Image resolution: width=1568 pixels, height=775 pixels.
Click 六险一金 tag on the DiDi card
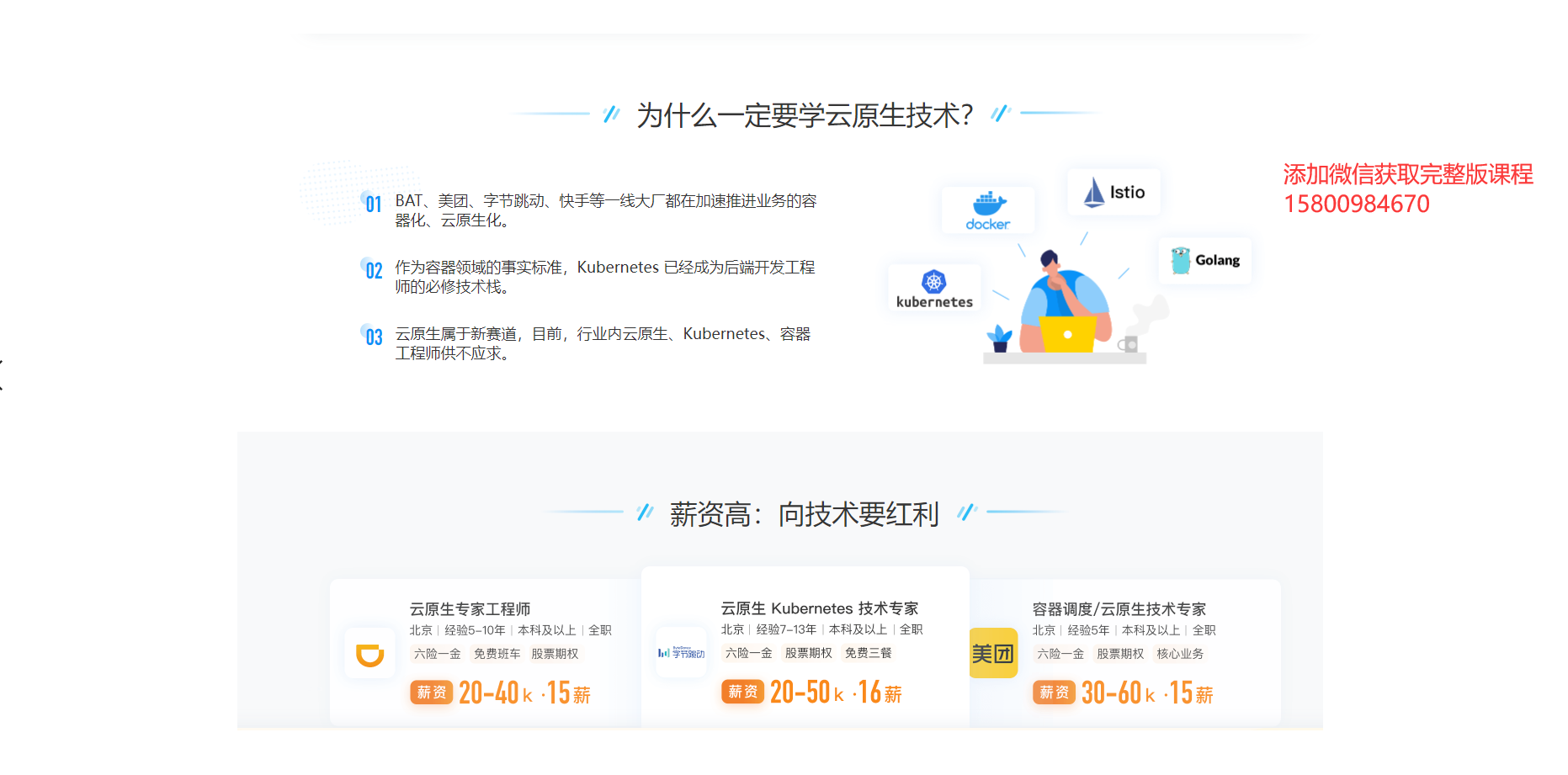pos(437,654)
